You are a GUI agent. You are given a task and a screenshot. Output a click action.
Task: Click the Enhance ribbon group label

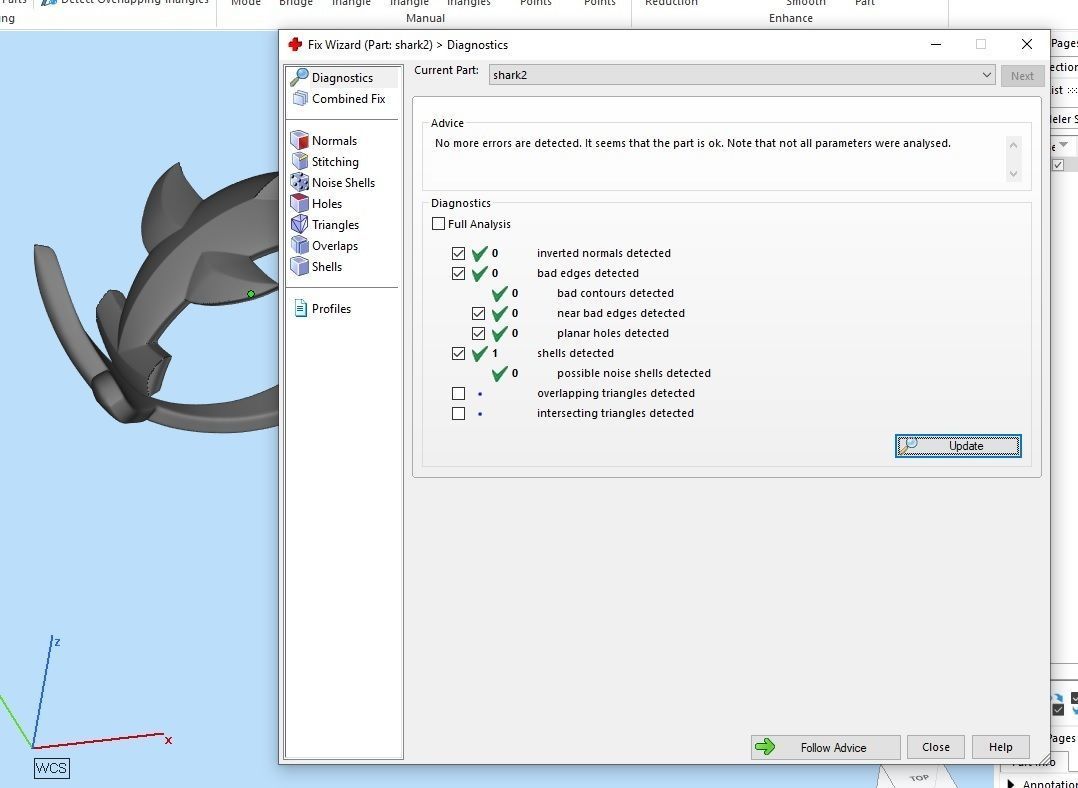tap(790, 18)
